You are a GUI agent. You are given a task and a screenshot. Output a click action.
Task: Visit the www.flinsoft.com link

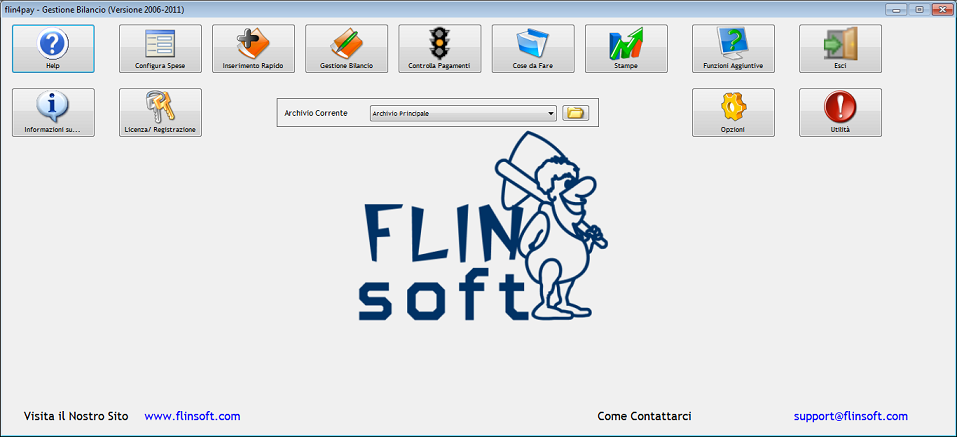192,416
